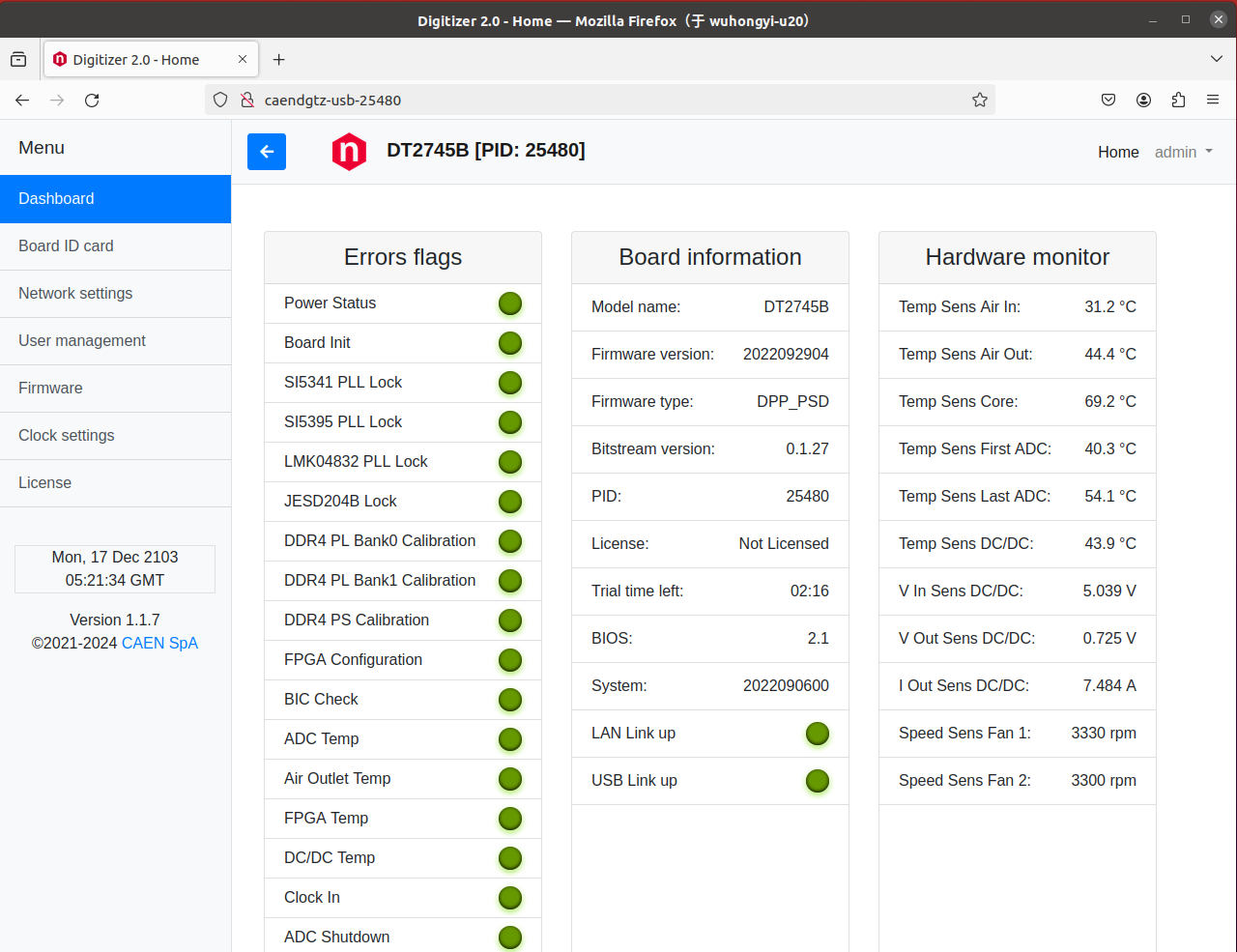Viewport: 1237px width, 952px height.
Task: Click the list all tabs chevron
Action: coord(1217,59)
